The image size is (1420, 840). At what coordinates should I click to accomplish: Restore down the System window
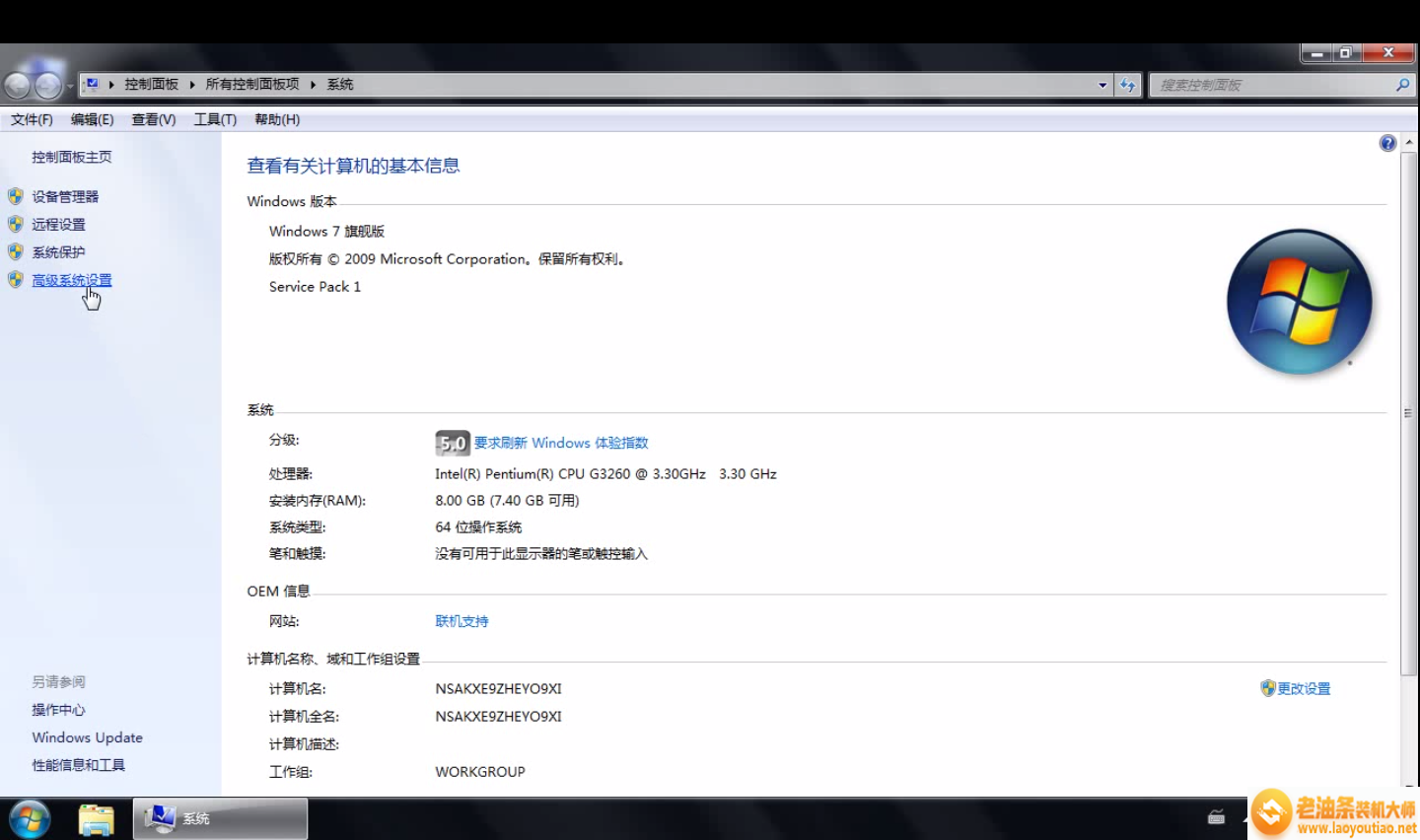1345,53
